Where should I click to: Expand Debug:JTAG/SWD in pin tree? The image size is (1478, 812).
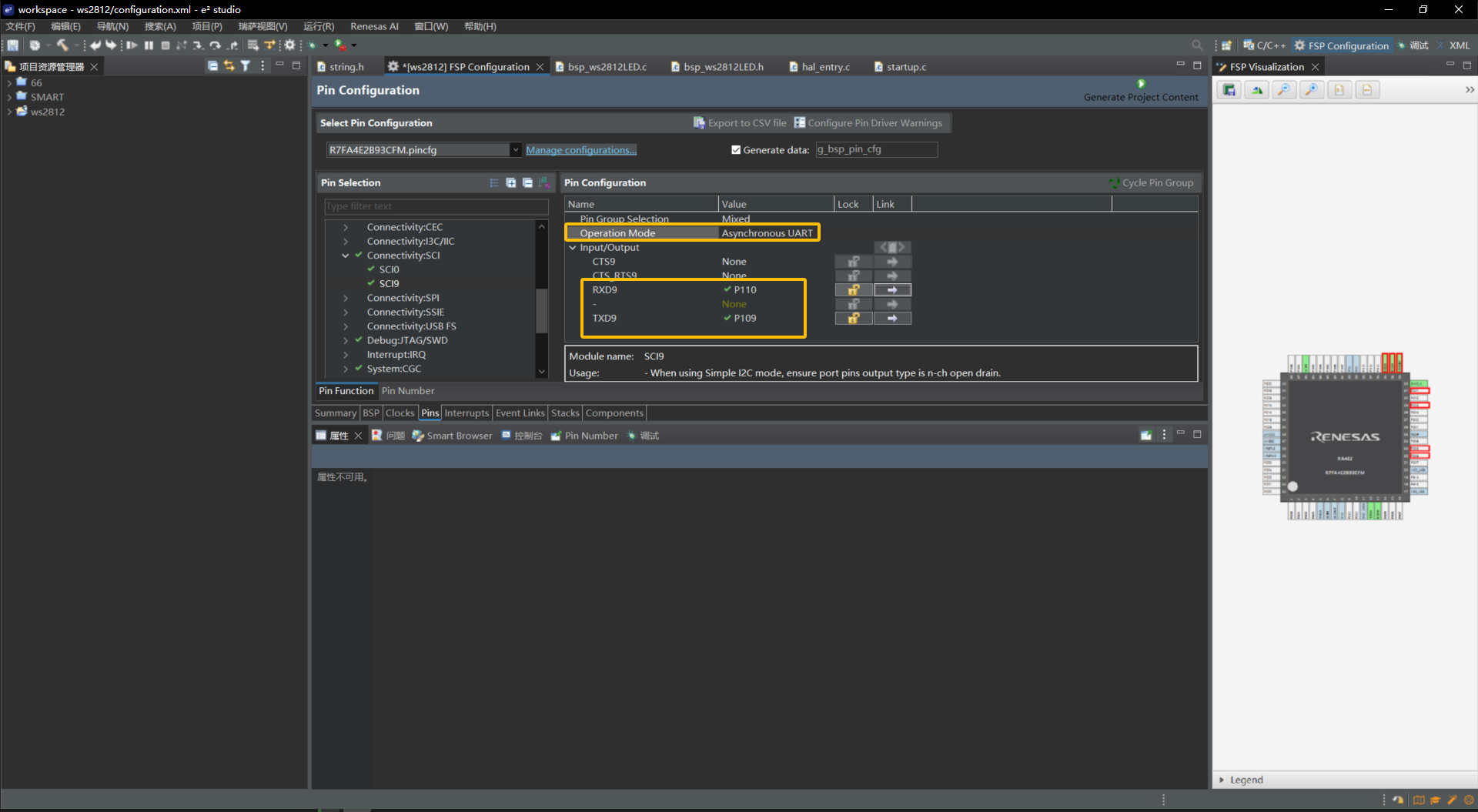pos(346,340)
